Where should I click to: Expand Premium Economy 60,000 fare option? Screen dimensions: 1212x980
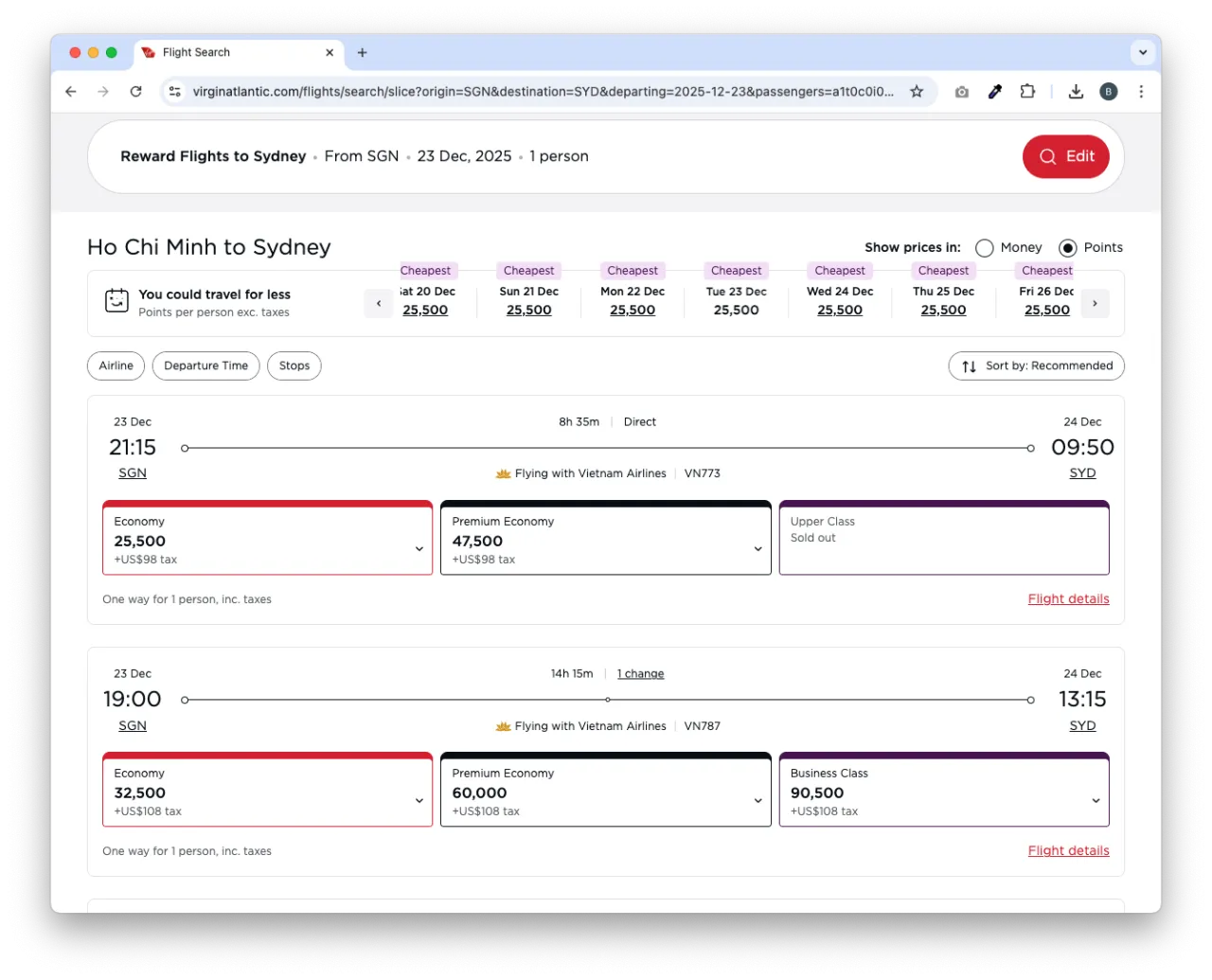click(x=606, y=790)
